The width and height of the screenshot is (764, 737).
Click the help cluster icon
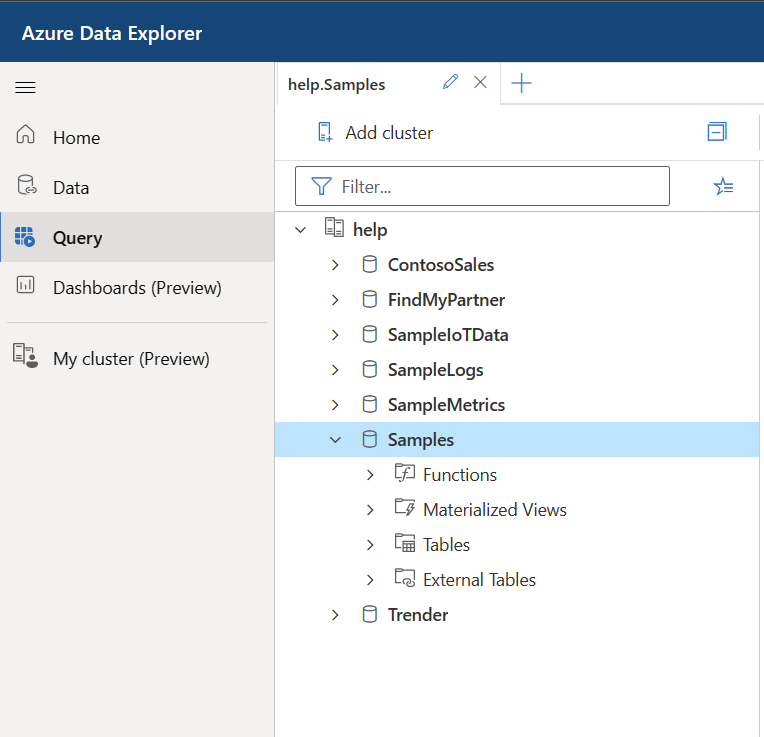(x=334, y=227)
